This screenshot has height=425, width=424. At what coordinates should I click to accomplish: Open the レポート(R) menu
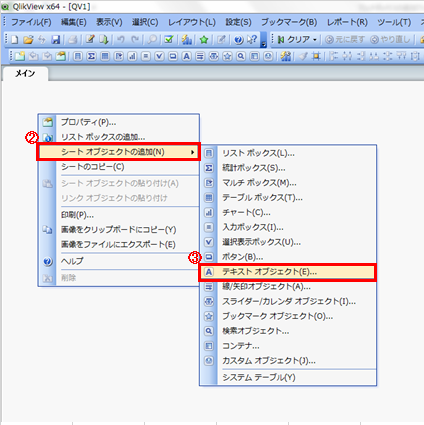click(347, 22)
